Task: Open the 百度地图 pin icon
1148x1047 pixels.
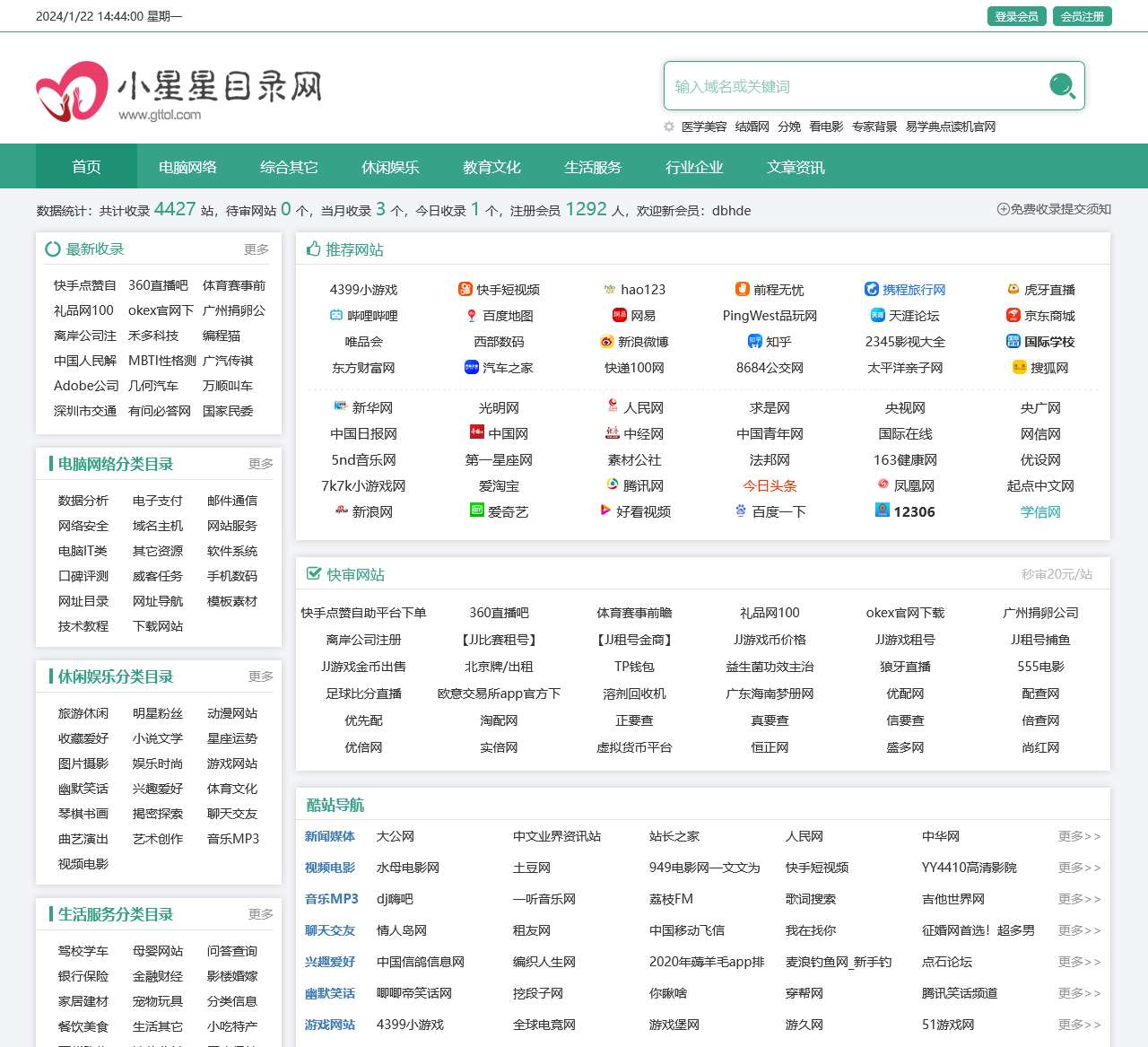Action: pyautogui.click(x=472, y=315)
